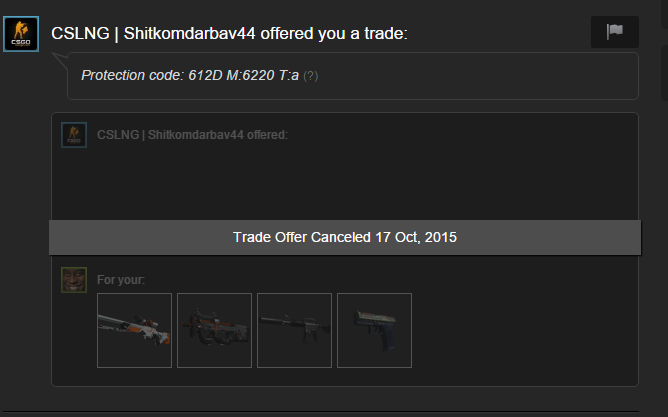Click the (?) help beside the protection code
This screenshot has height=417, width=668.
[311, 76]
